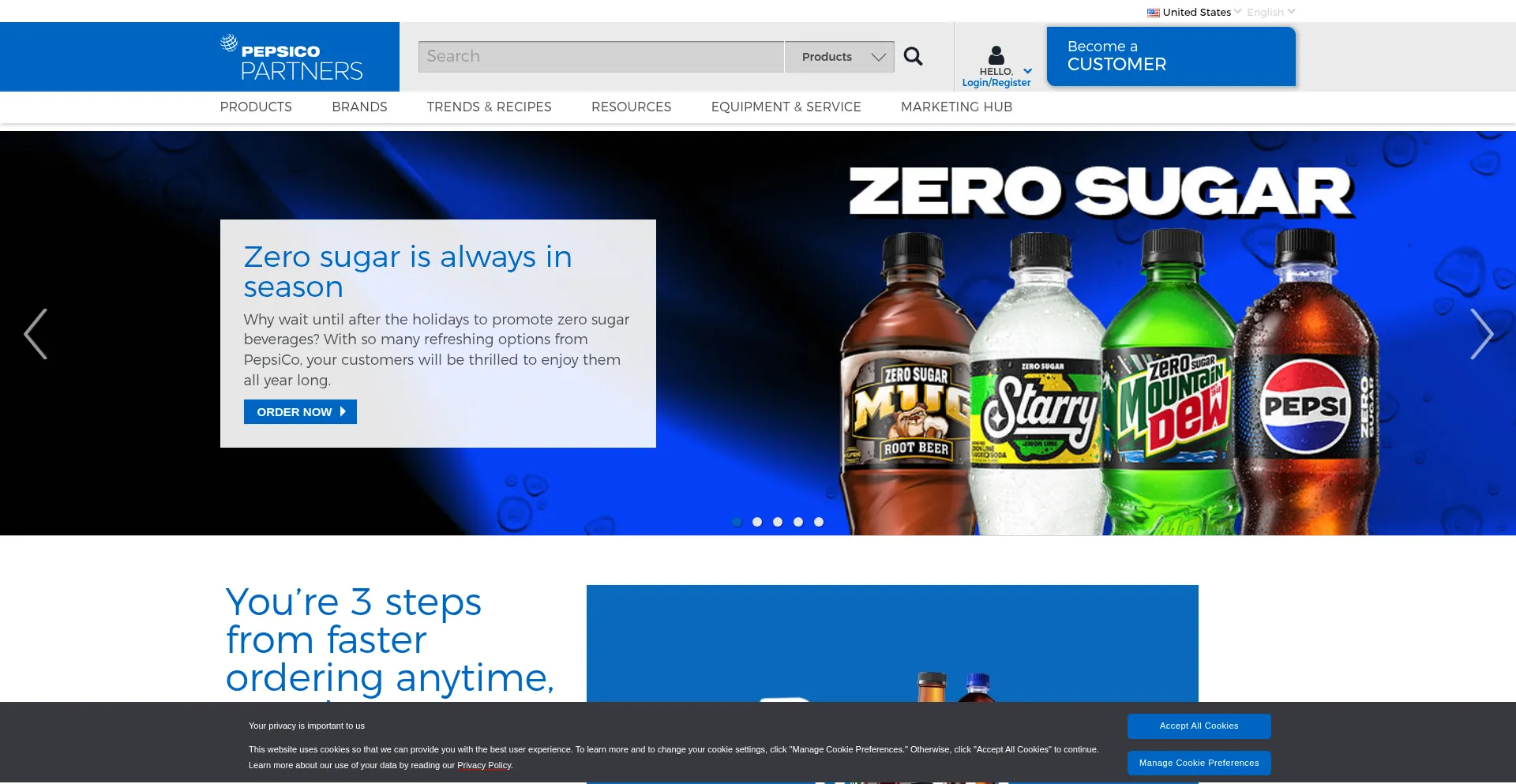
Task: Open the TRENDS & RECIPES menu
Action: click(x=490, y=107)
